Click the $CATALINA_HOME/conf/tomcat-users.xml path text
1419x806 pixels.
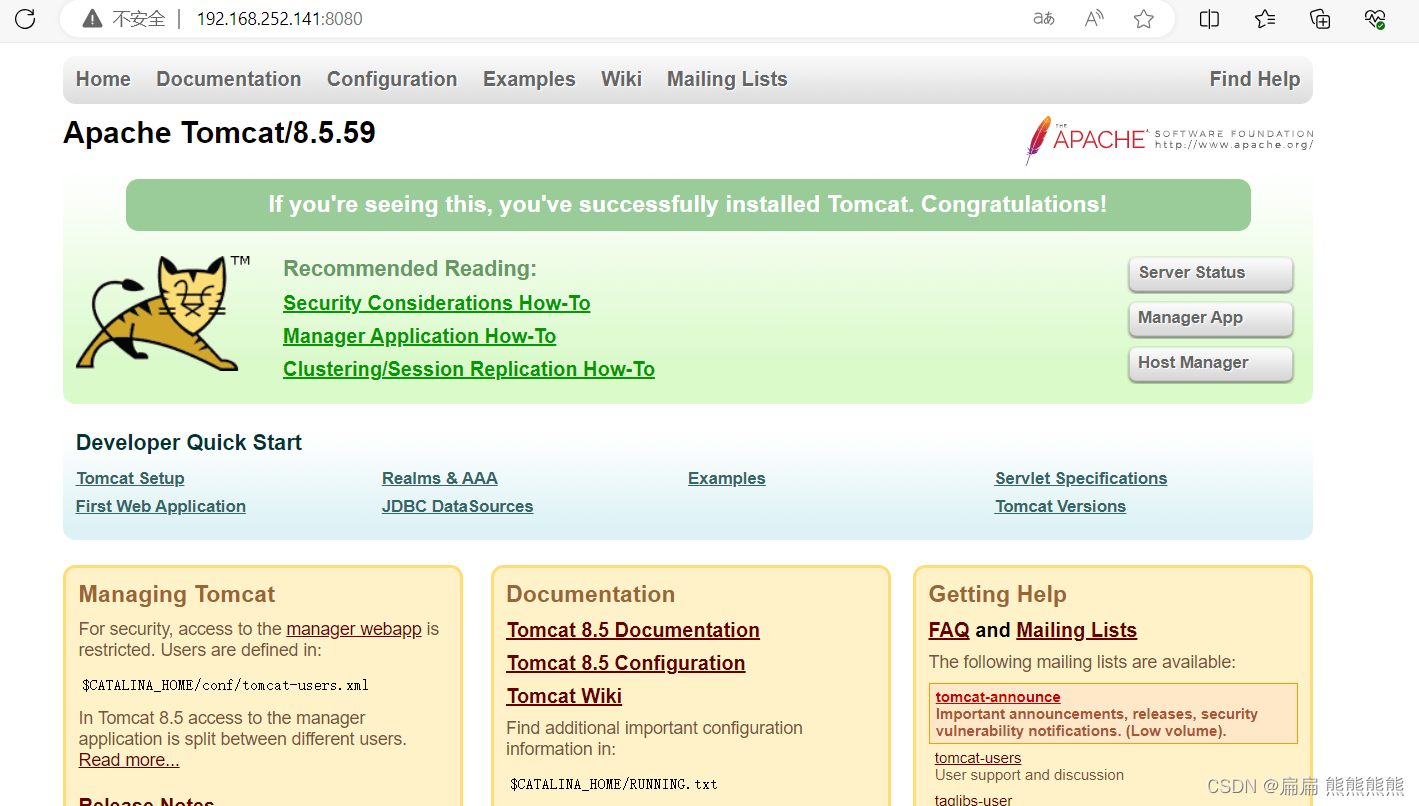click(x=225, y=685)
